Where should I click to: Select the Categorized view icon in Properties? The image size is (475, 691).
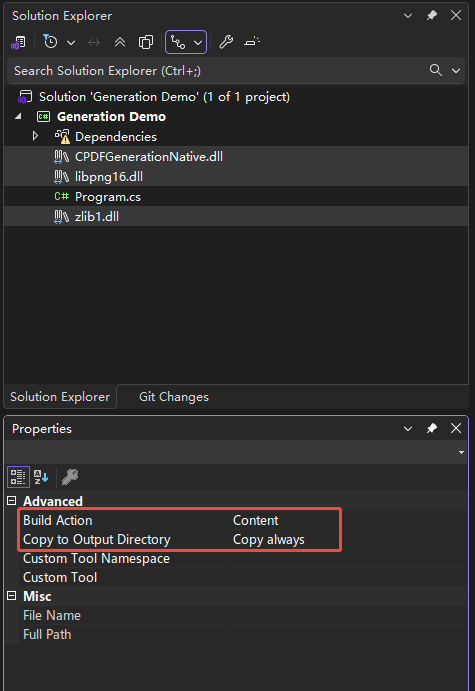[18, 477]
